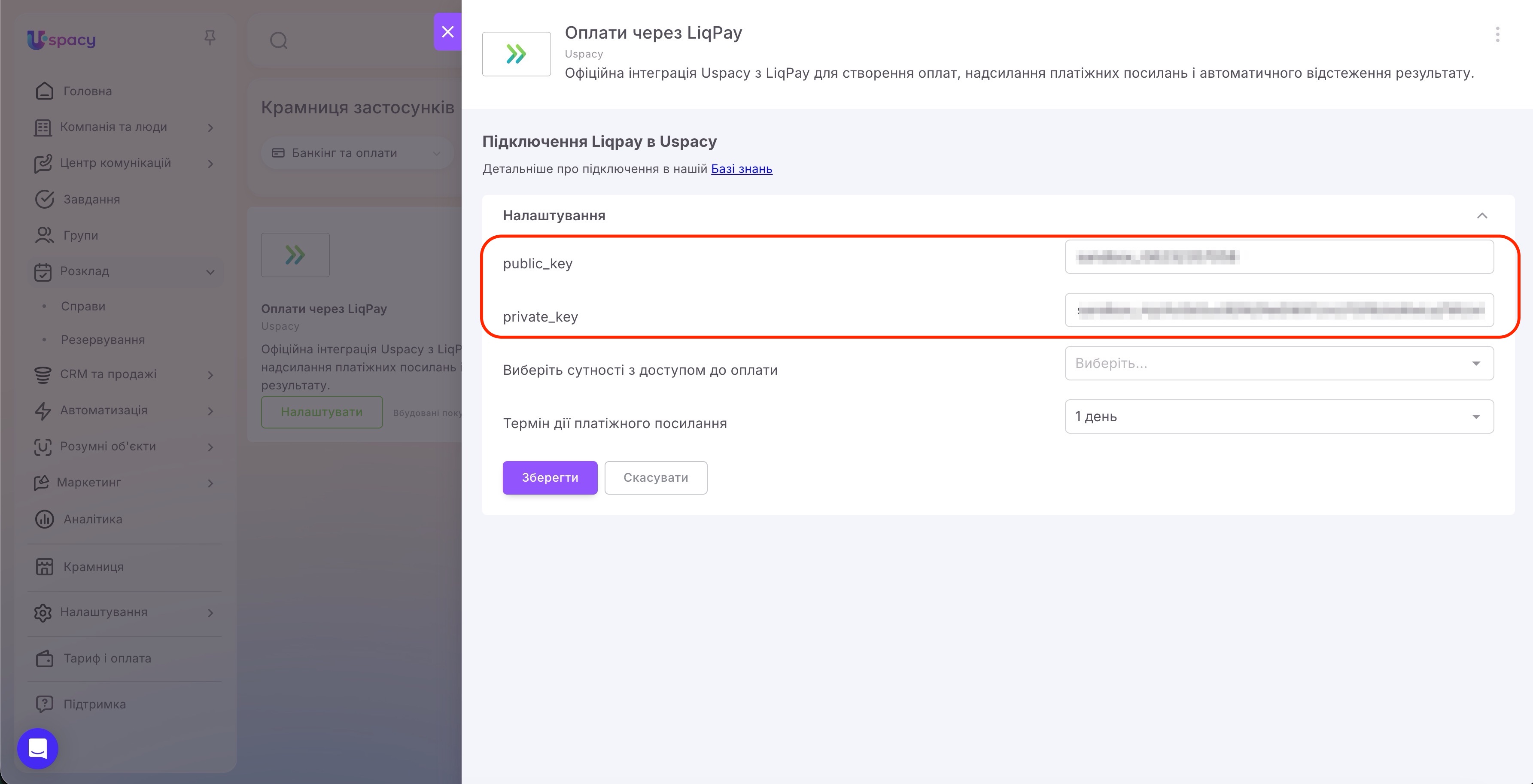Click the Крамниця store icon
This screenshot has height=784, width=1533.
[45, 567]
